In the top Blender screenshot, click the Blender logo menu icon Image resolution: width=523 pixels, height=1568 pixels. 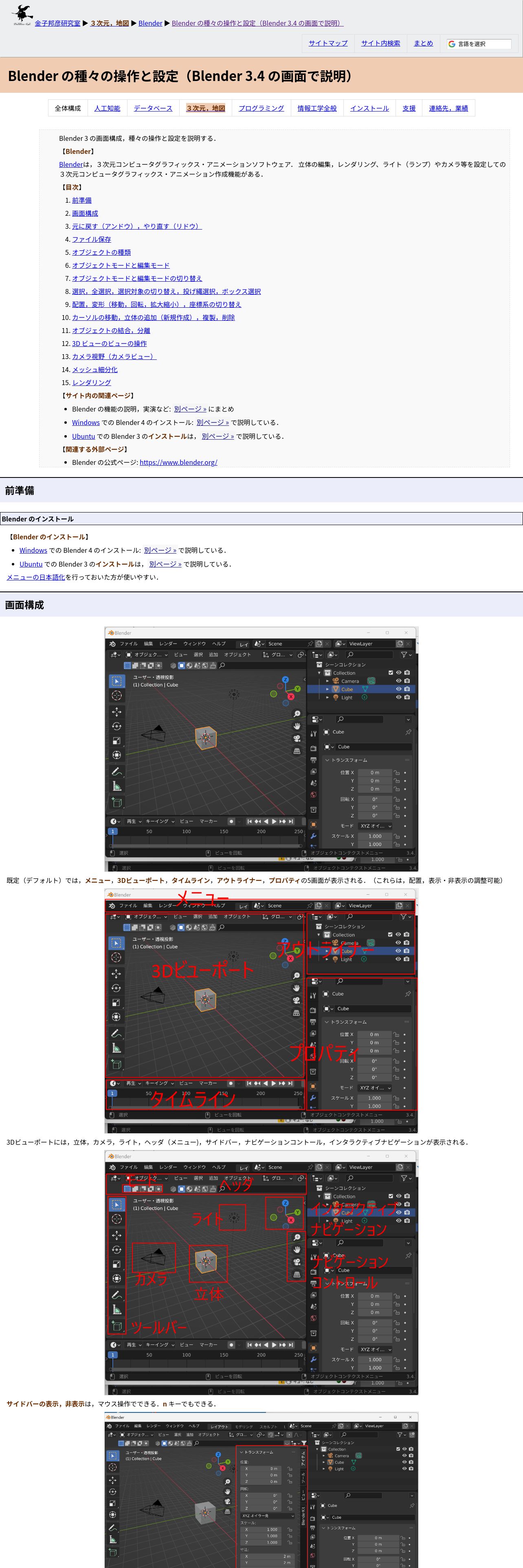coord(112,644)
